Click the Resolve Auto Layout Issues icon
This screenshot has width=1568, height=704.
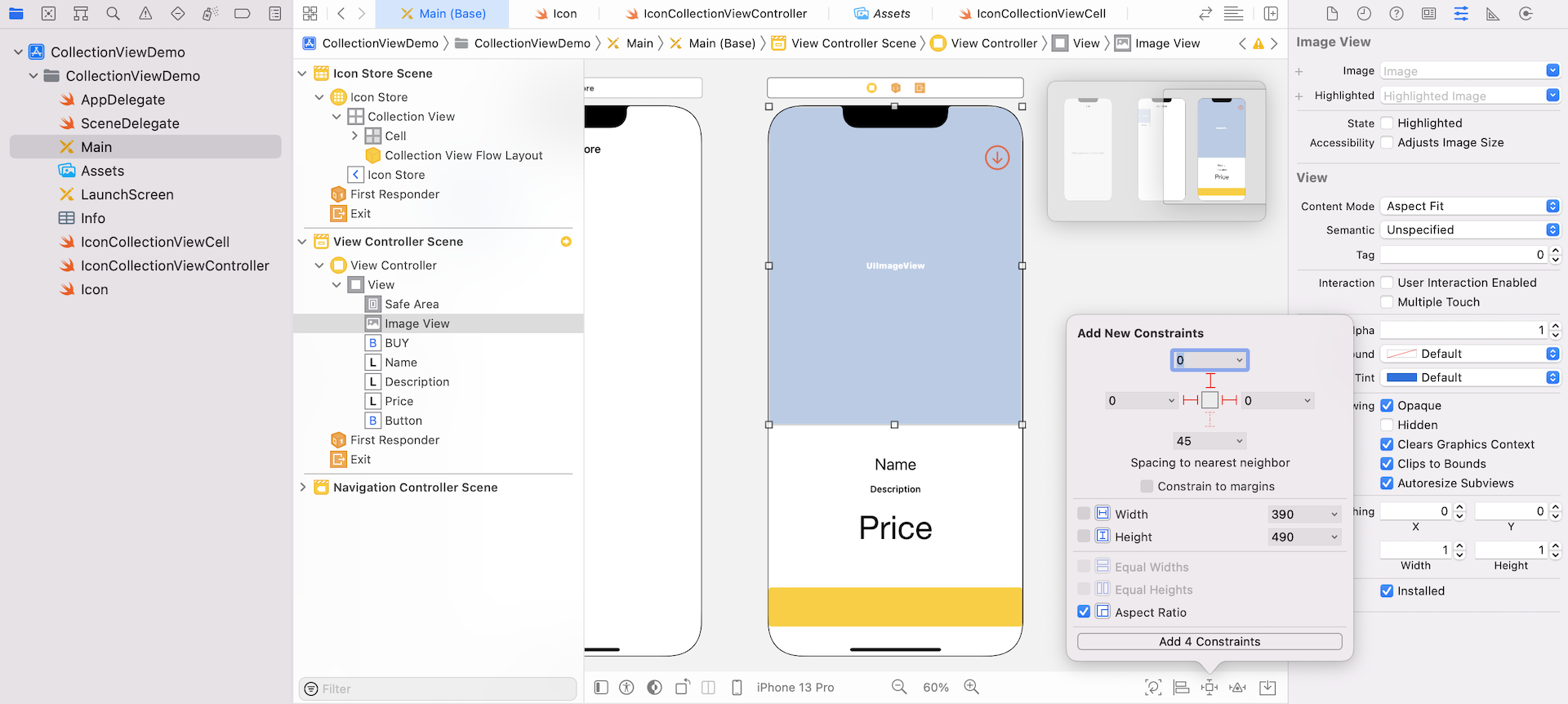click(1237, 688)
